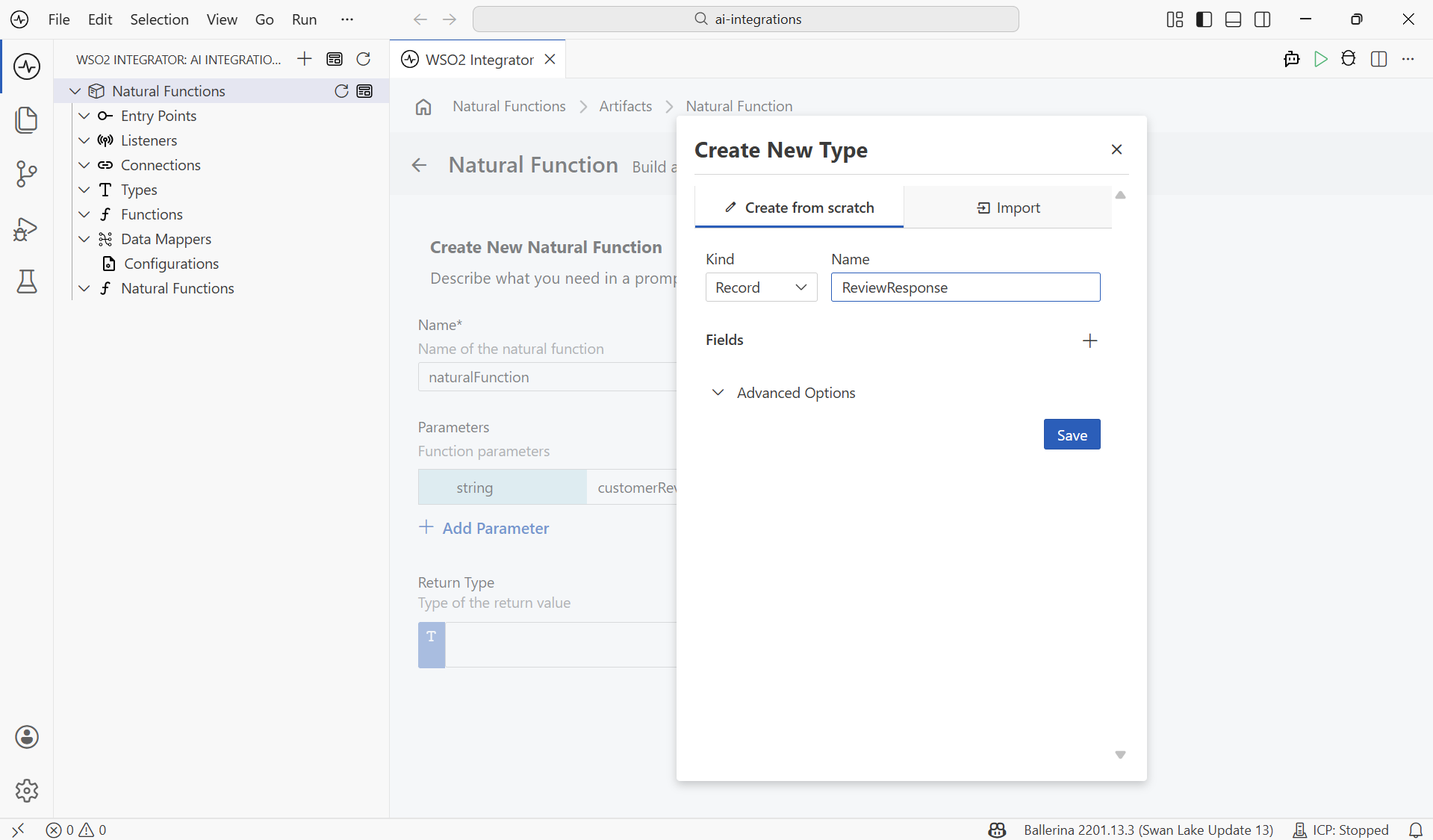1433x840 pixels.
Task: Open the Testing flask icon
Action: point(27,281)
